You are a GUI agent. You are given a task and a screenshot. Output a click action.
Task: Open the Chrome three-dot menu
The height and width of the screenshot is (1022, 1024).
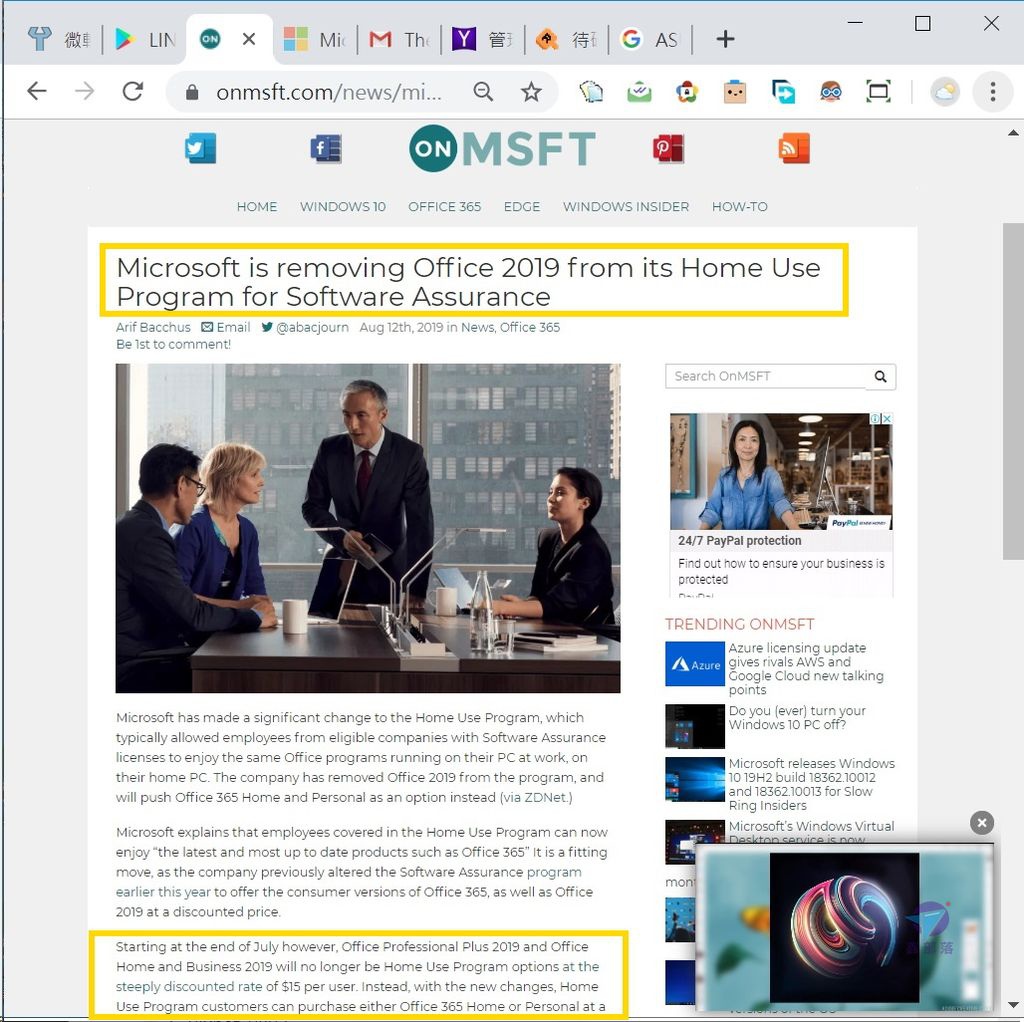tap(993, 91)
